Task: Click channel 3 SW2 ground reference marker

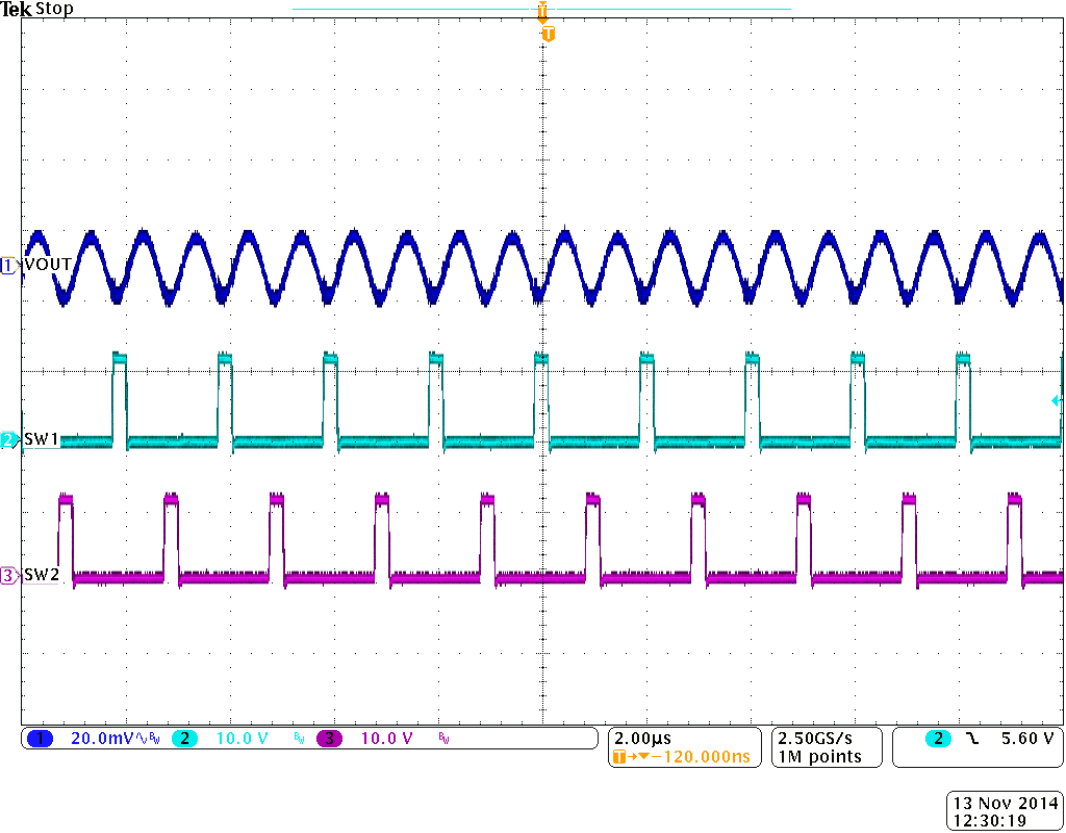Action: 9,576
